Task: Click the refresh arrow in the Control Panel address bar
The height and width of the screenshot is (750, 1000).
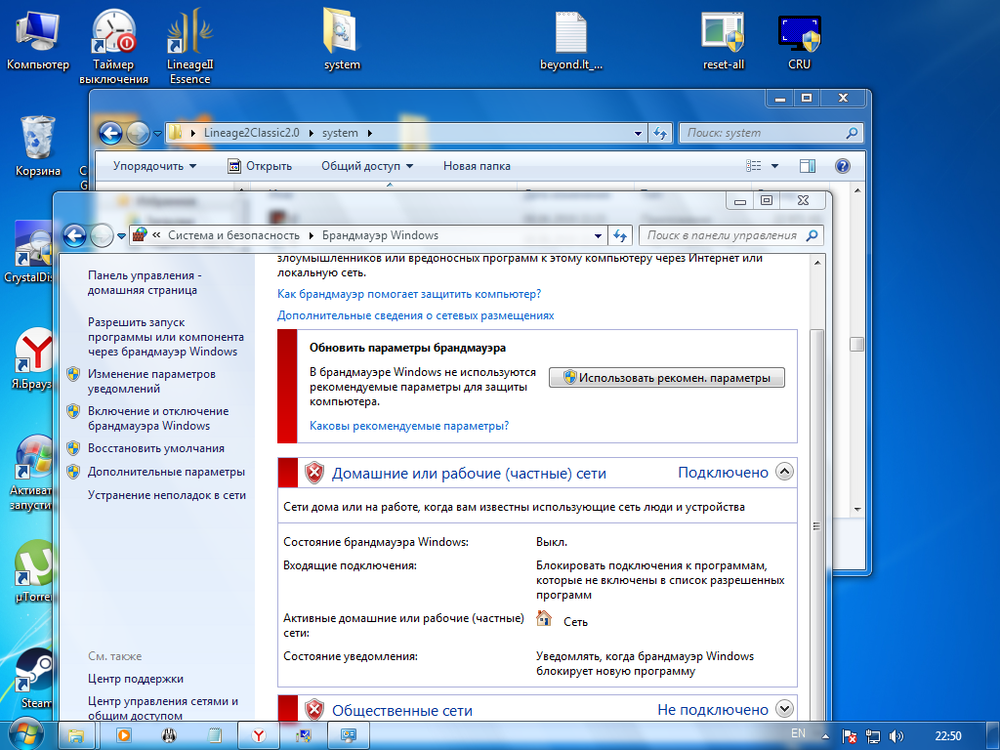Action: tap(620, 235)
